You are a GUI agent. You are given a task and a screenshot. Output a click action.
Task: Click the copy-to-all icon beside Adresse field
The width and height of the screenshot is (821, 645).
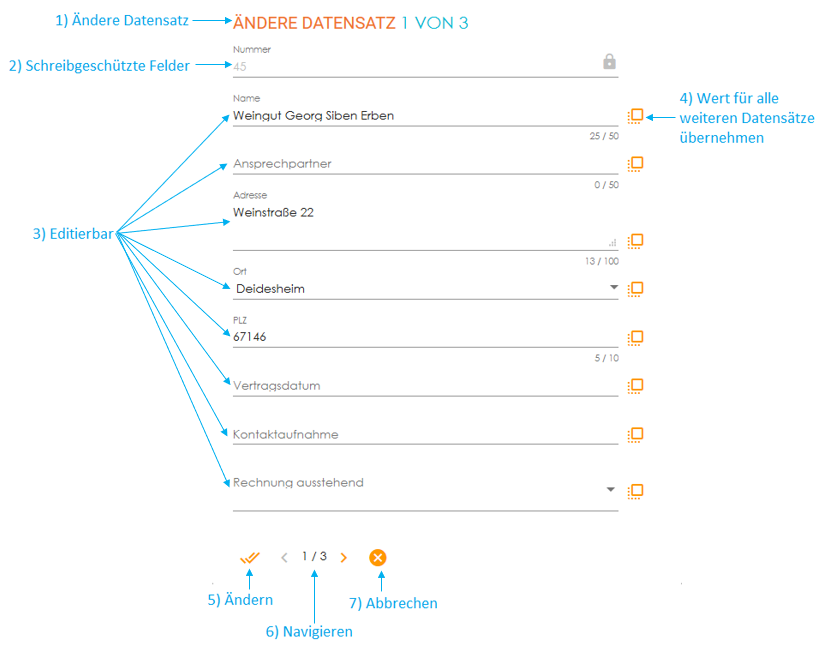click(635, 241)
